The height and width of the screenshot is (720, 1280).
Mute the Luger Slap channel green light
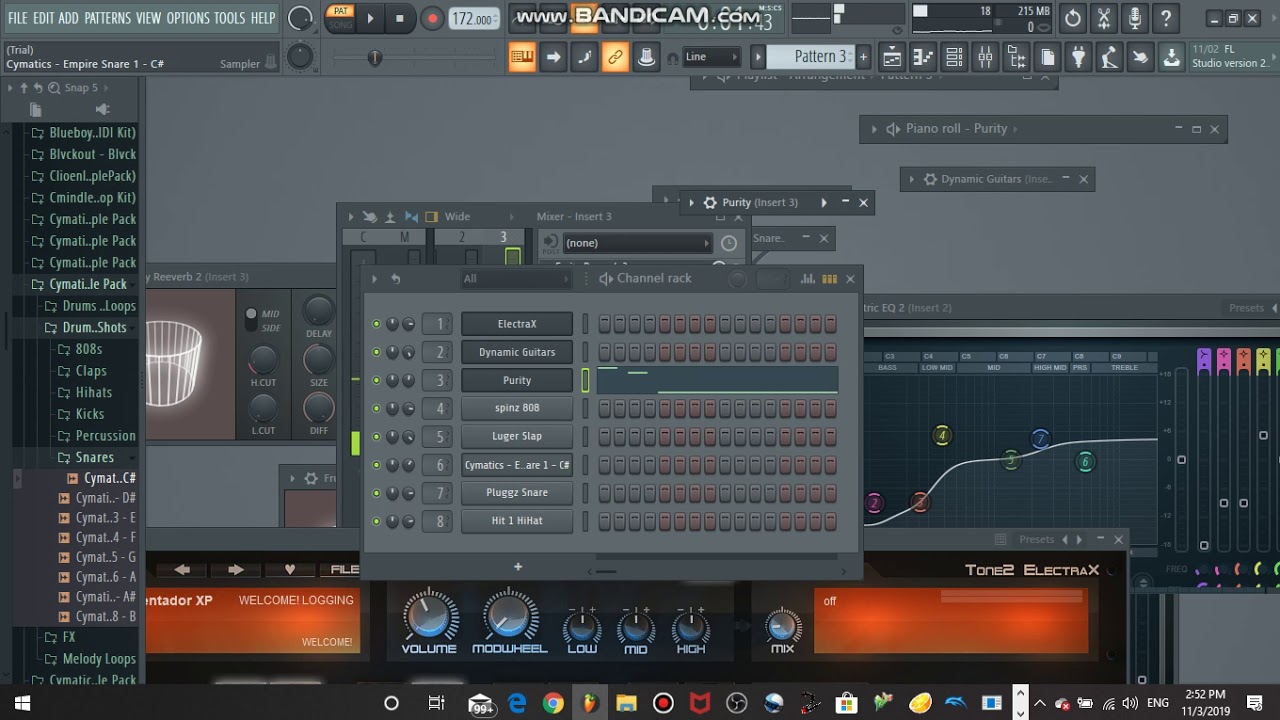point(376,436)
